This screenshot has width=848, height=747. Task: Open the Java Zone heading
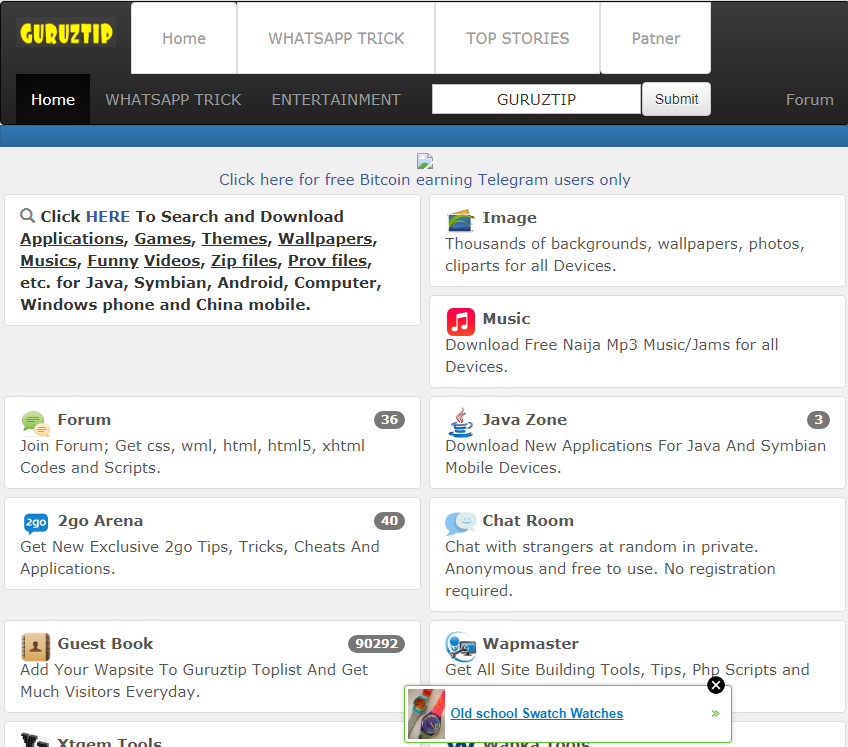pos(525,420)
